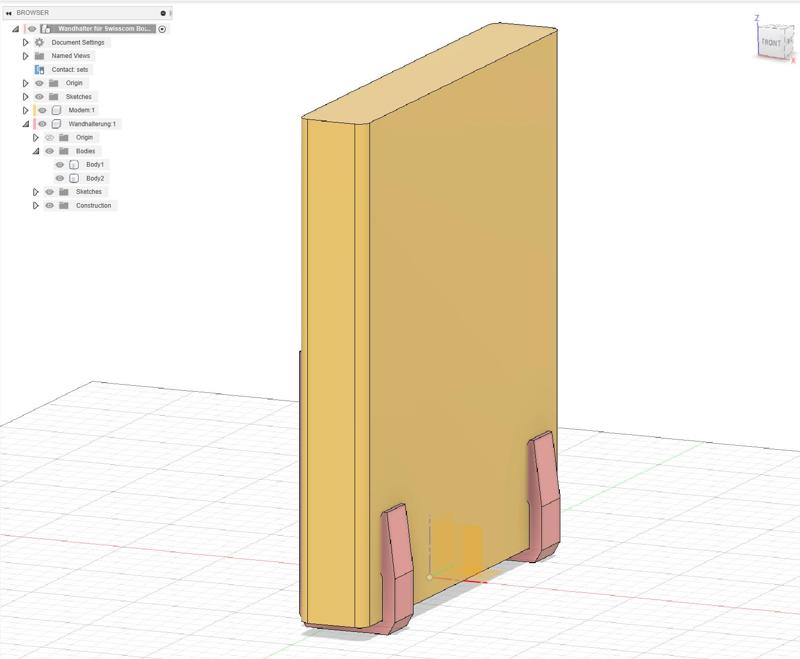
Task: Click the root component document icon
Action: point(46,29)
